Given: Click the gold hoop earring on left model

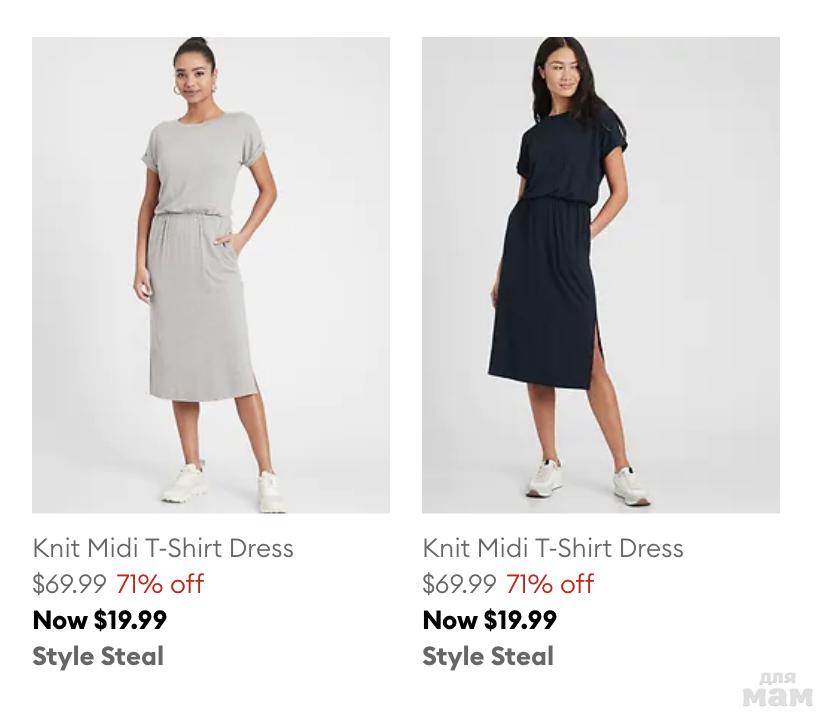Looking at the screenshot, I should point(177,91).
